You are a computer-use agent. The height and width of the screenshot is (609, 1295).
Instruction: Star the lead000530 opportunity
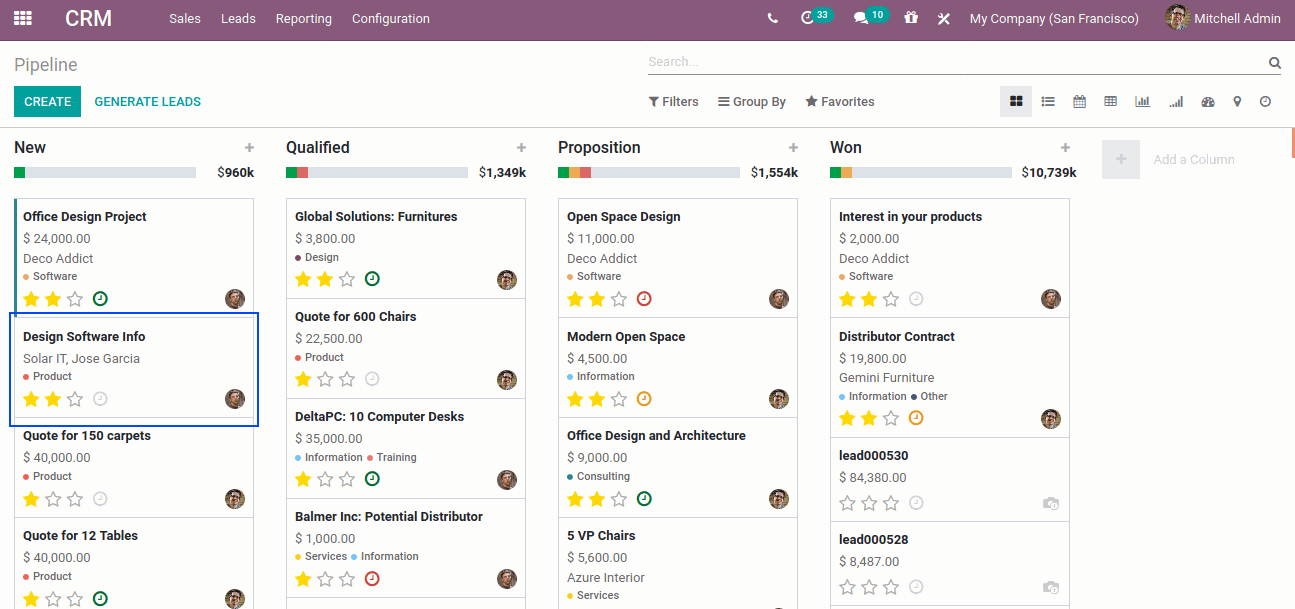847,503
